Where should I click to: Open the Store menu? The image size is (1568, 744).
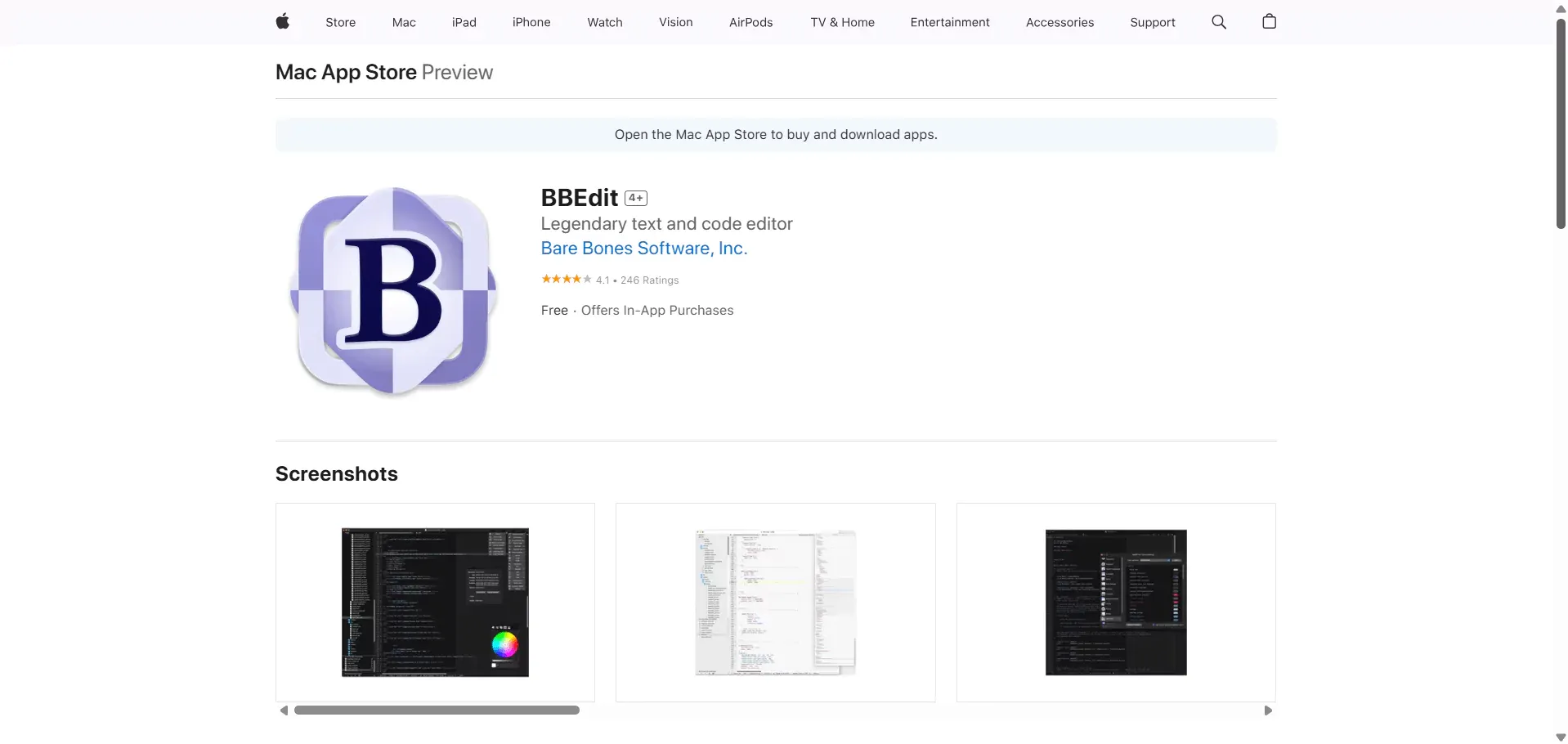(x=341, y=22)
